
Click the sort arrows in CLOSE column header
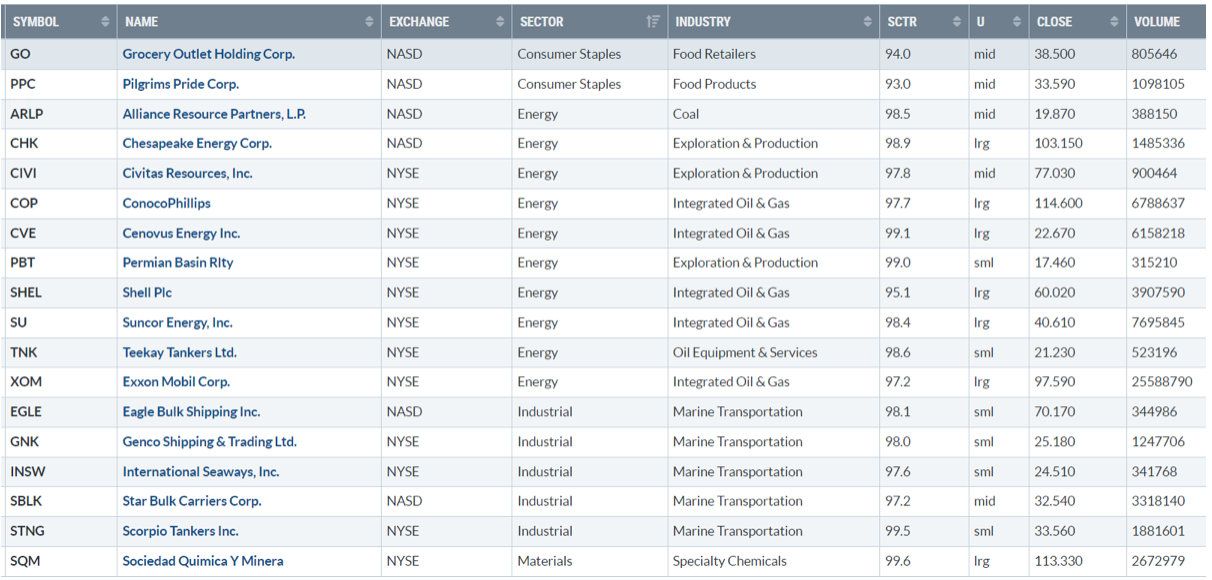point(1114,21)
